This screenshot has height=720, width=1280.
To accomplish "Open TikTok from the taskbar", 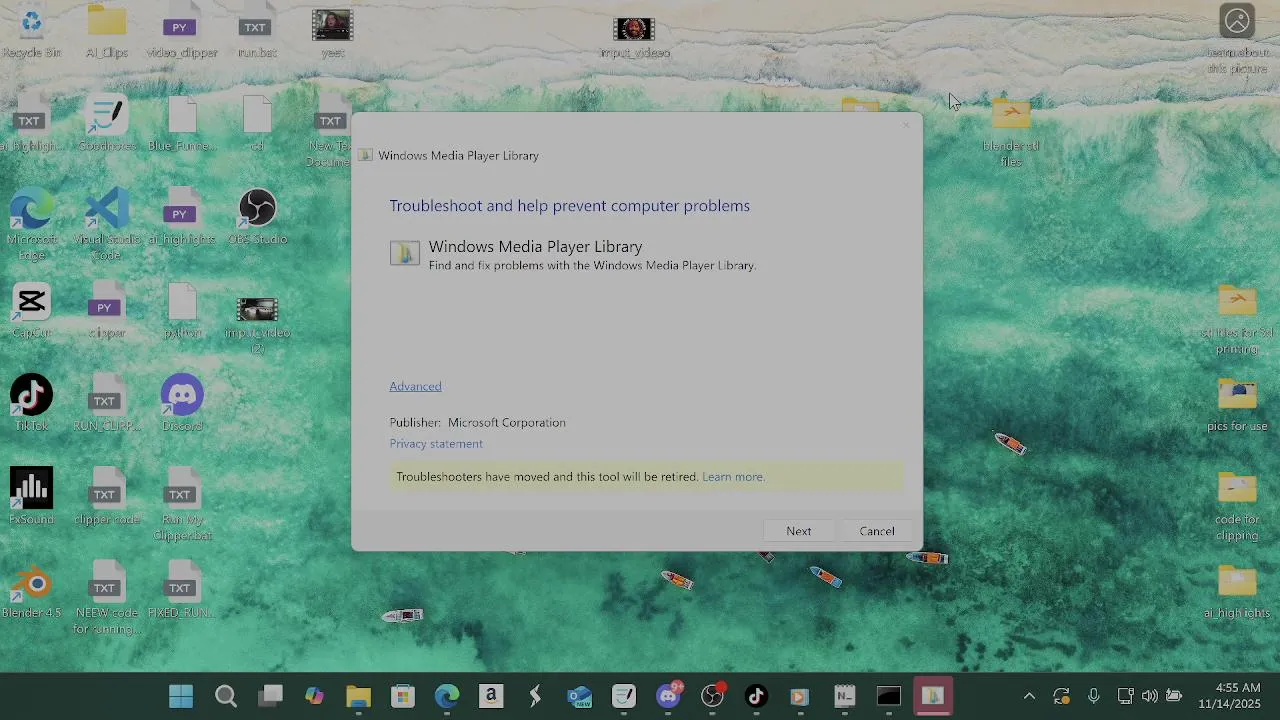I will (756, 697).
